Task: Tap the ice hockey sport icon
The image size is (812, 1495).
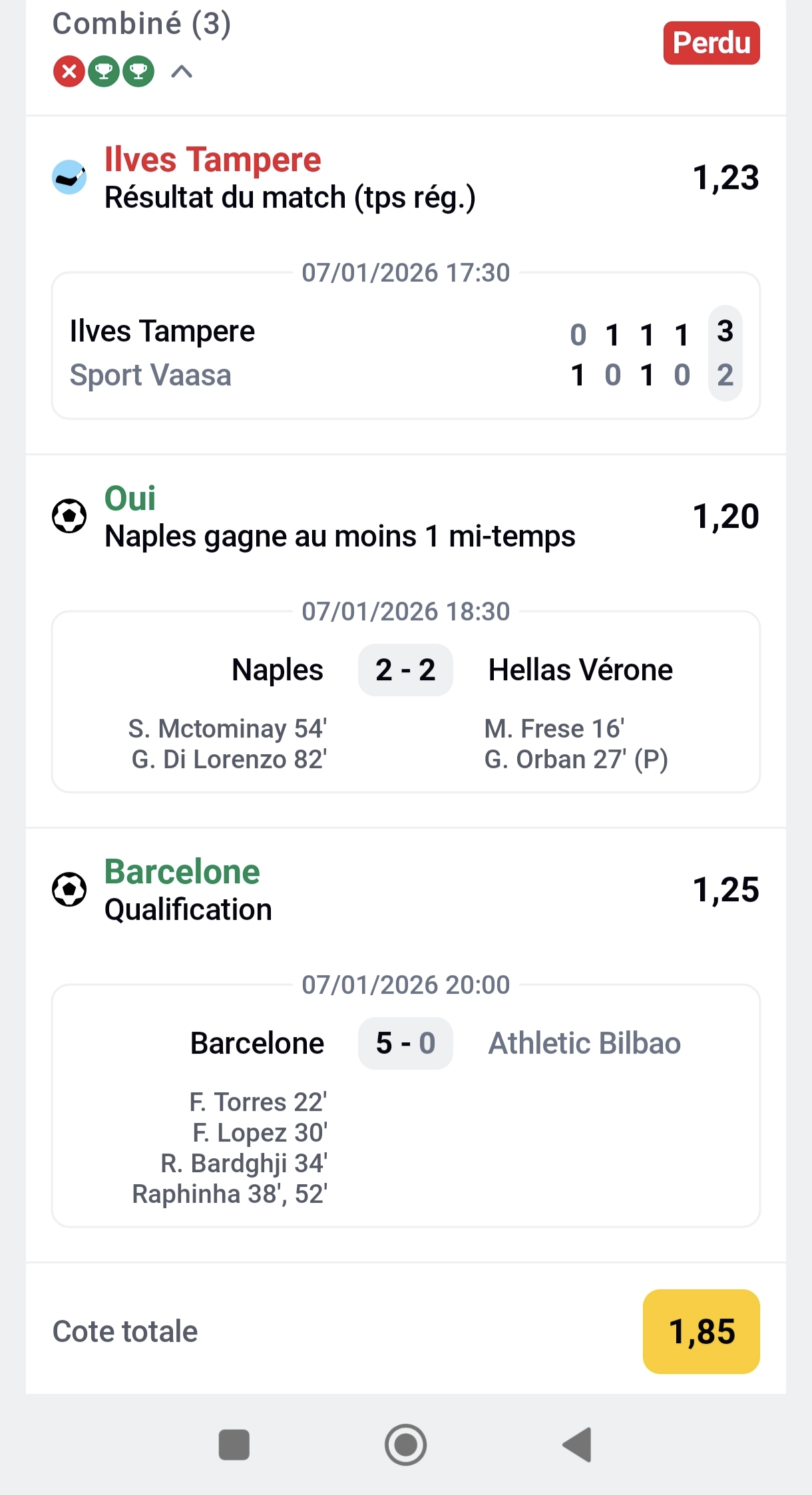Action: point(69,178)
